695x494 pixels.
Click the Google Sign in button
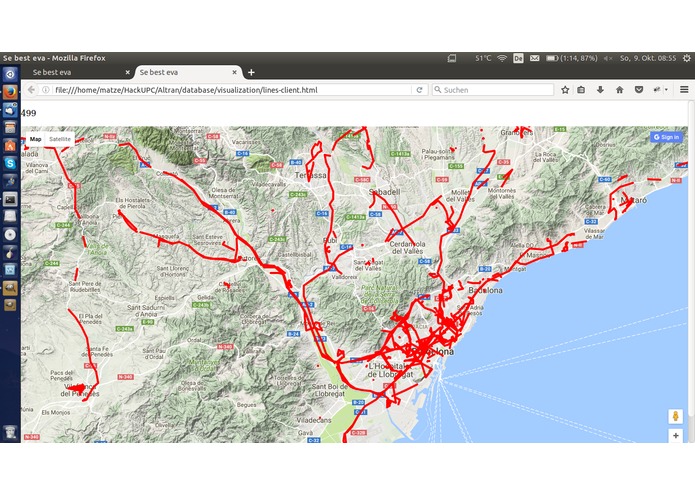666,137
